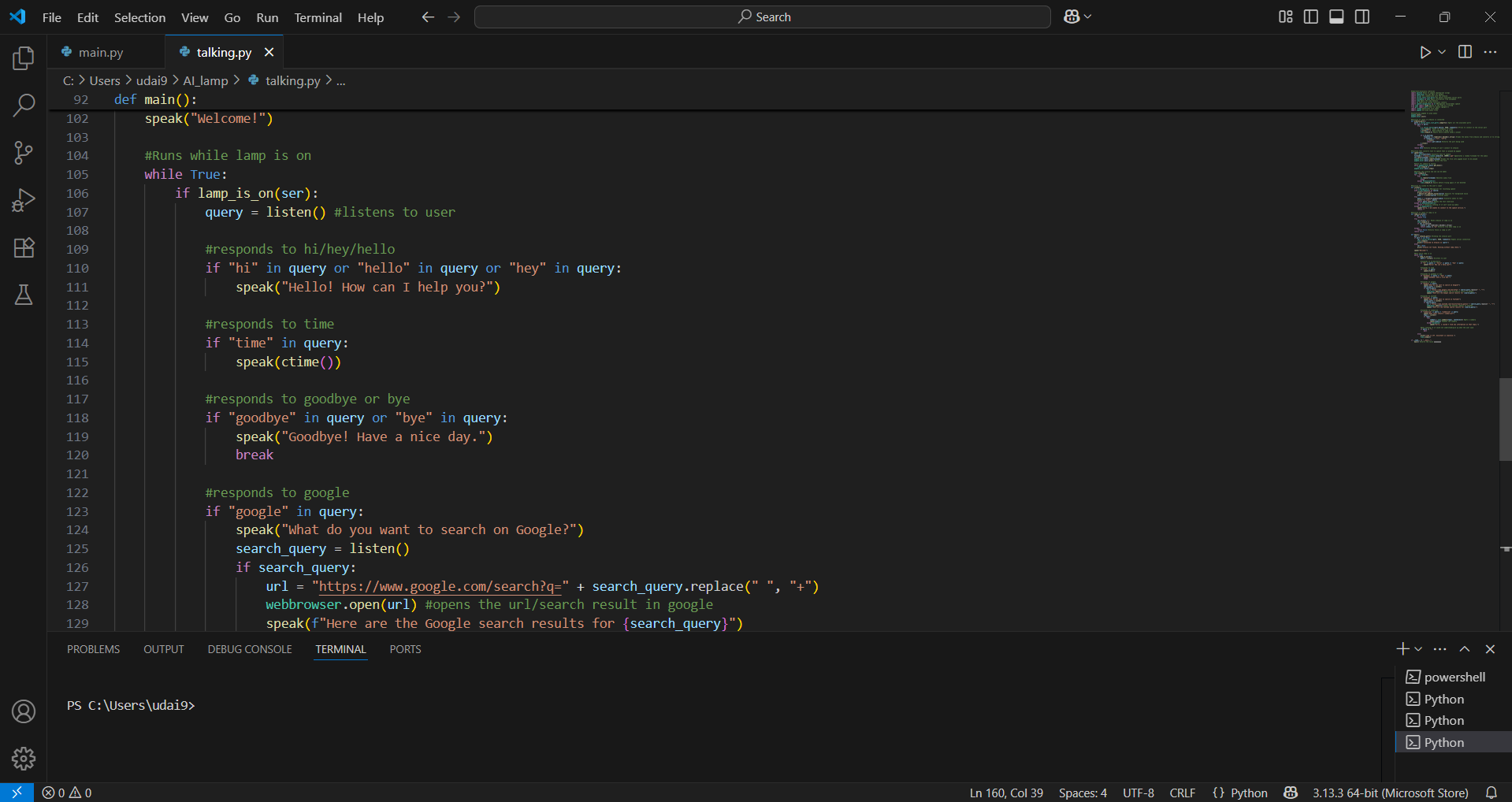Screen dimensions: 1512x802
Task: Open the Run and Debug view
Action: [x=24, y=200]
